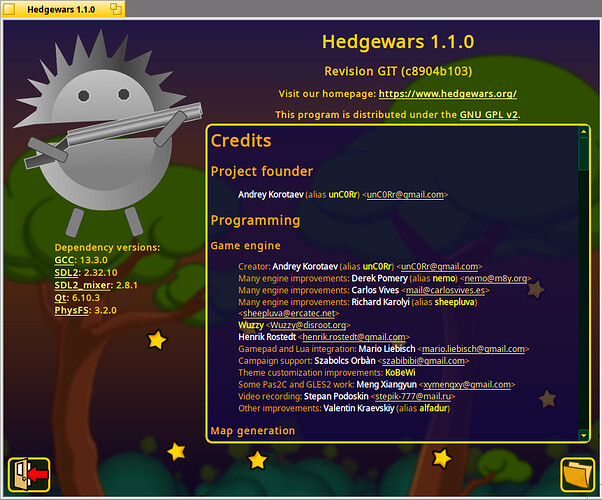Click nemo@m8y.org email link
This screenshot has height=500, width=602.
(496, 278)
